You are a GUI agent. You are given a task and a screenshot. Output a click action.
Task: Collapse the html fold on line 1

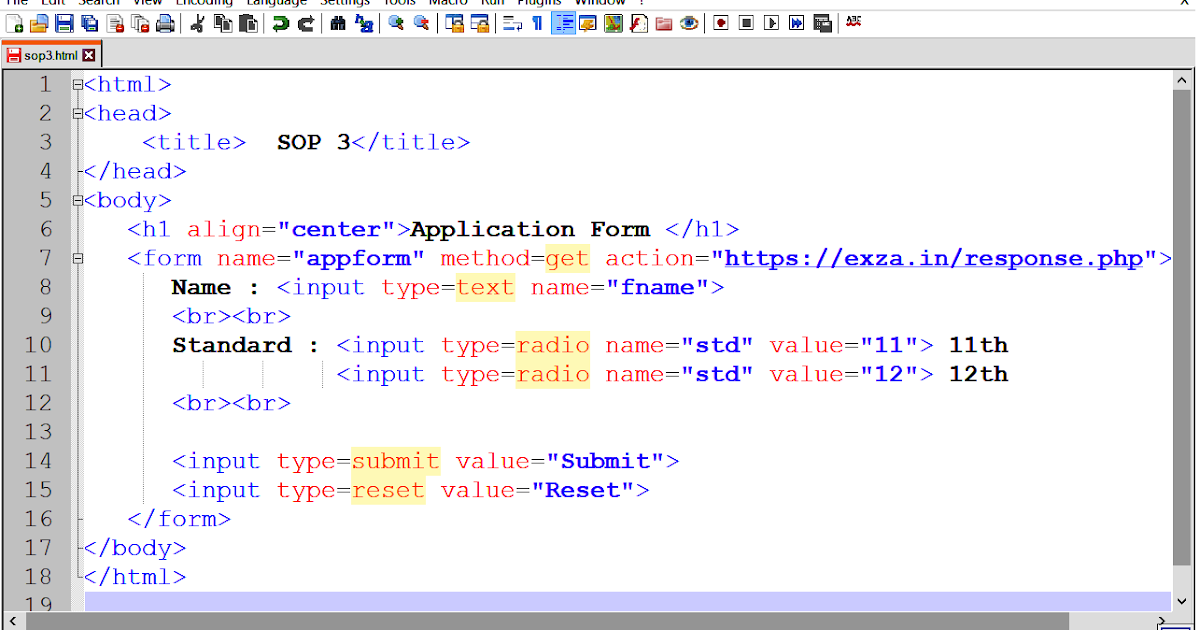[x=76, y=84]
